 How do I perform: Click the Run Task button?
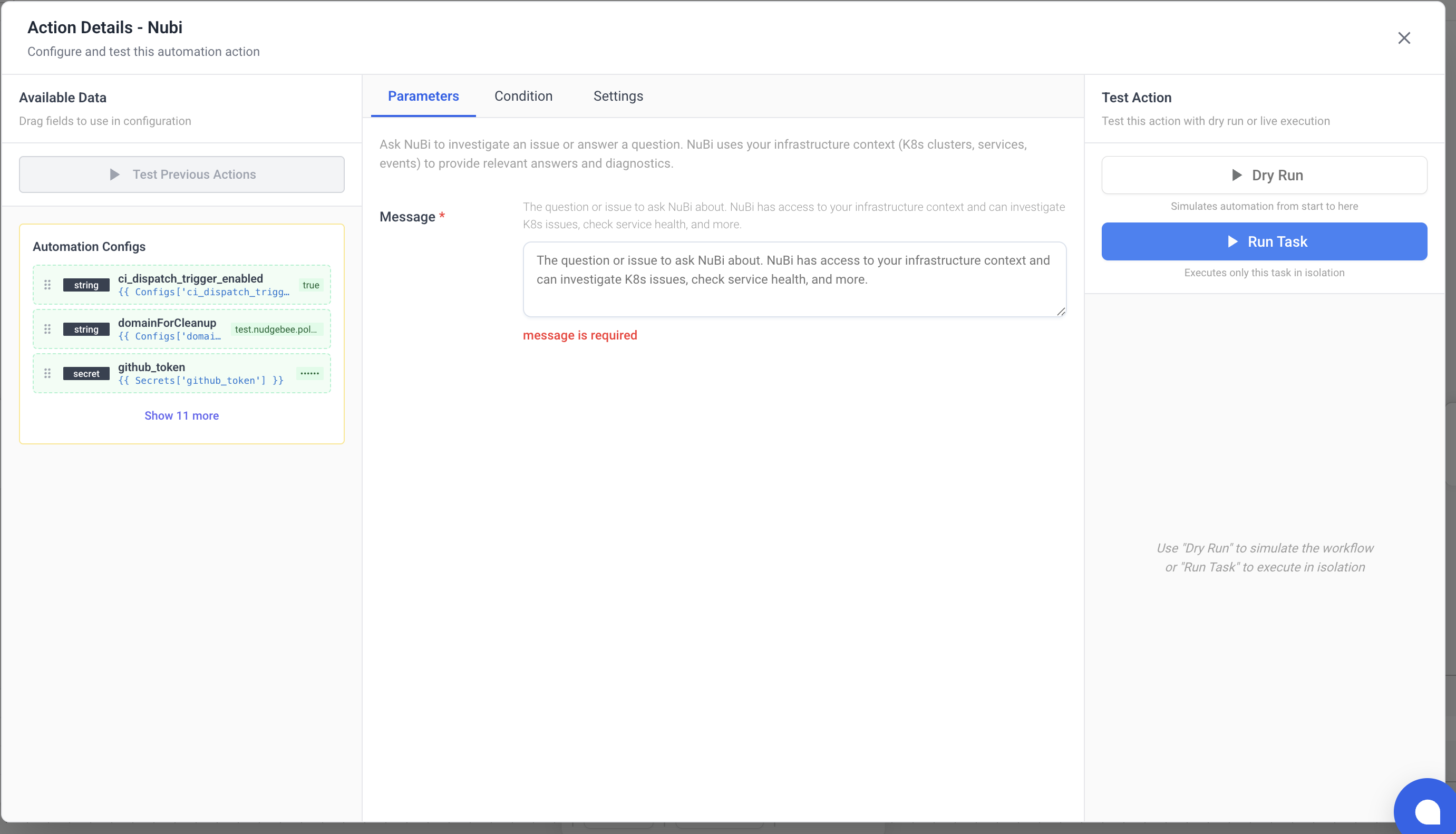pyautogui.click(x=1264, y=241)
